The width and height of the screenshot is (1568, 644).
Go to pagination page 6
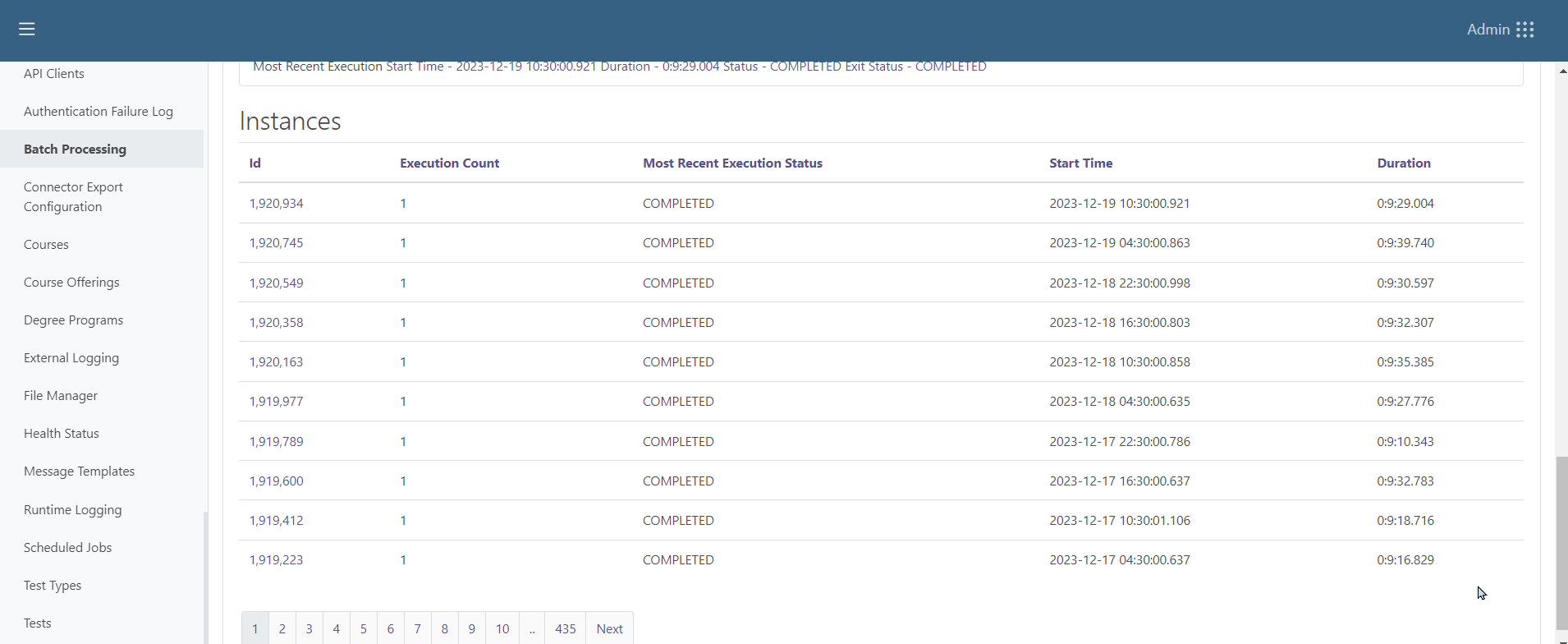[391, 628]
